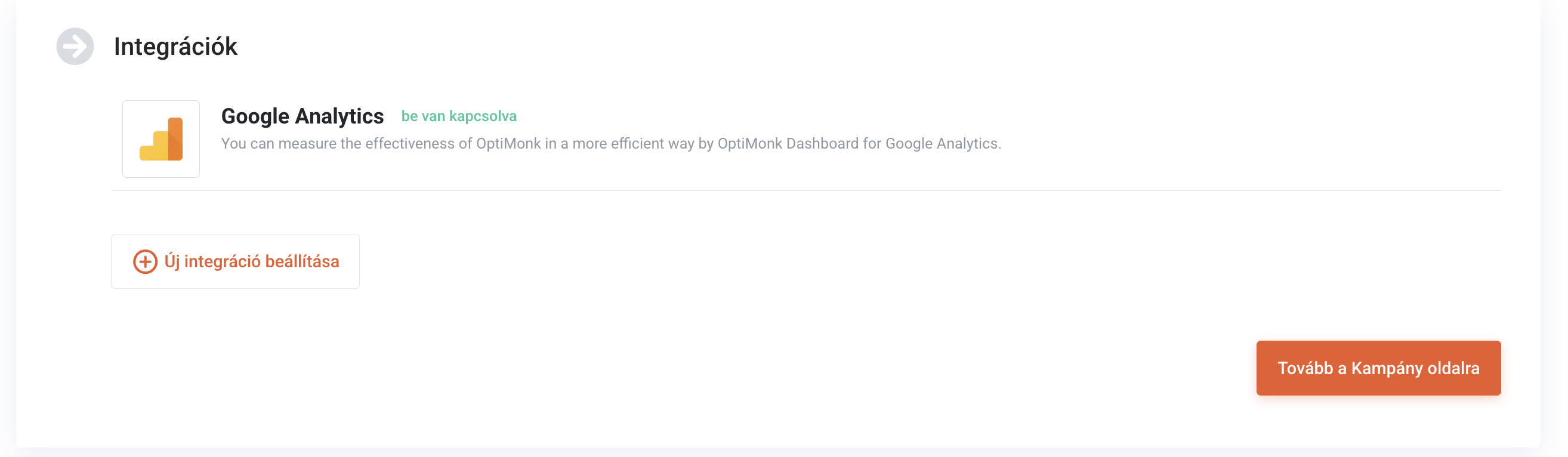Click the tall orange bar in Analytics logo
Viewport: 1568px width, 457px height.
point(175,138)
